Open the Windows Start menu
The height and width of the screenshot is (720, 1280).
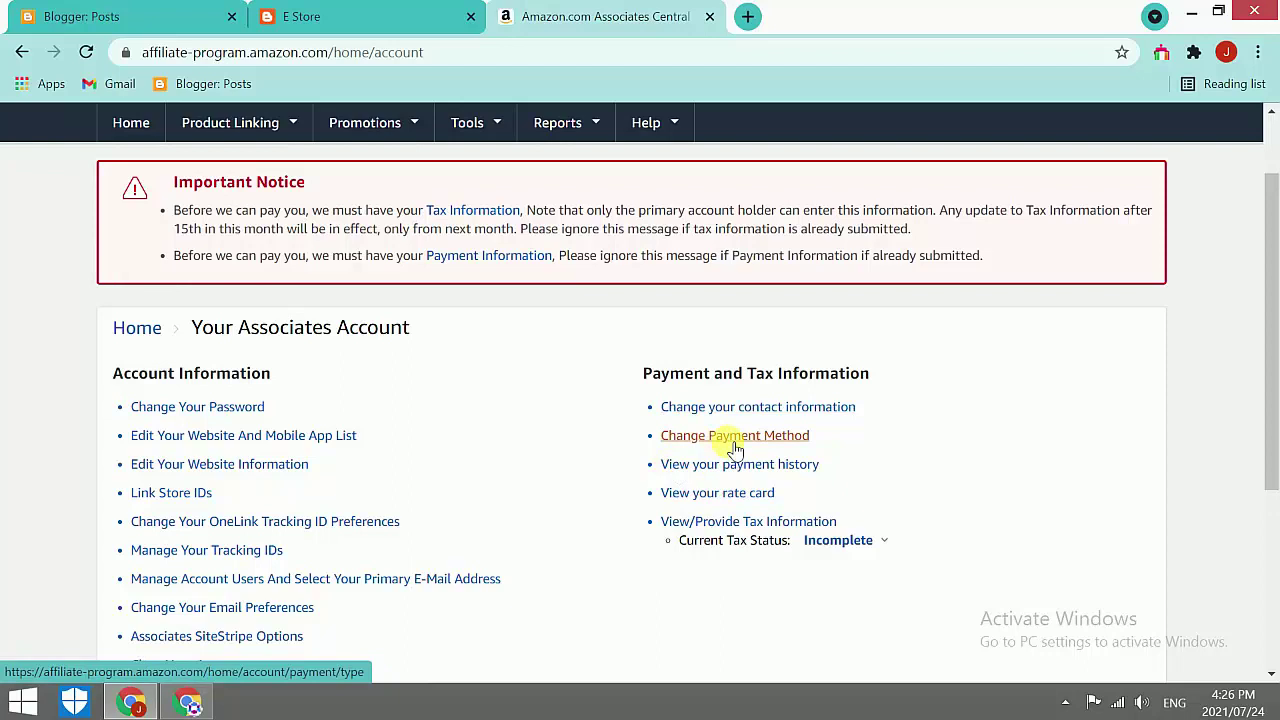(x=23, y=702)
